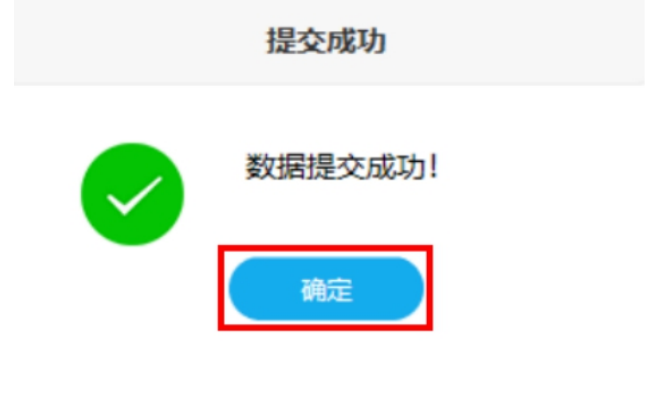Close the success popup using 确定
Screen dimensions: 658x401
(x=326, y=289)
